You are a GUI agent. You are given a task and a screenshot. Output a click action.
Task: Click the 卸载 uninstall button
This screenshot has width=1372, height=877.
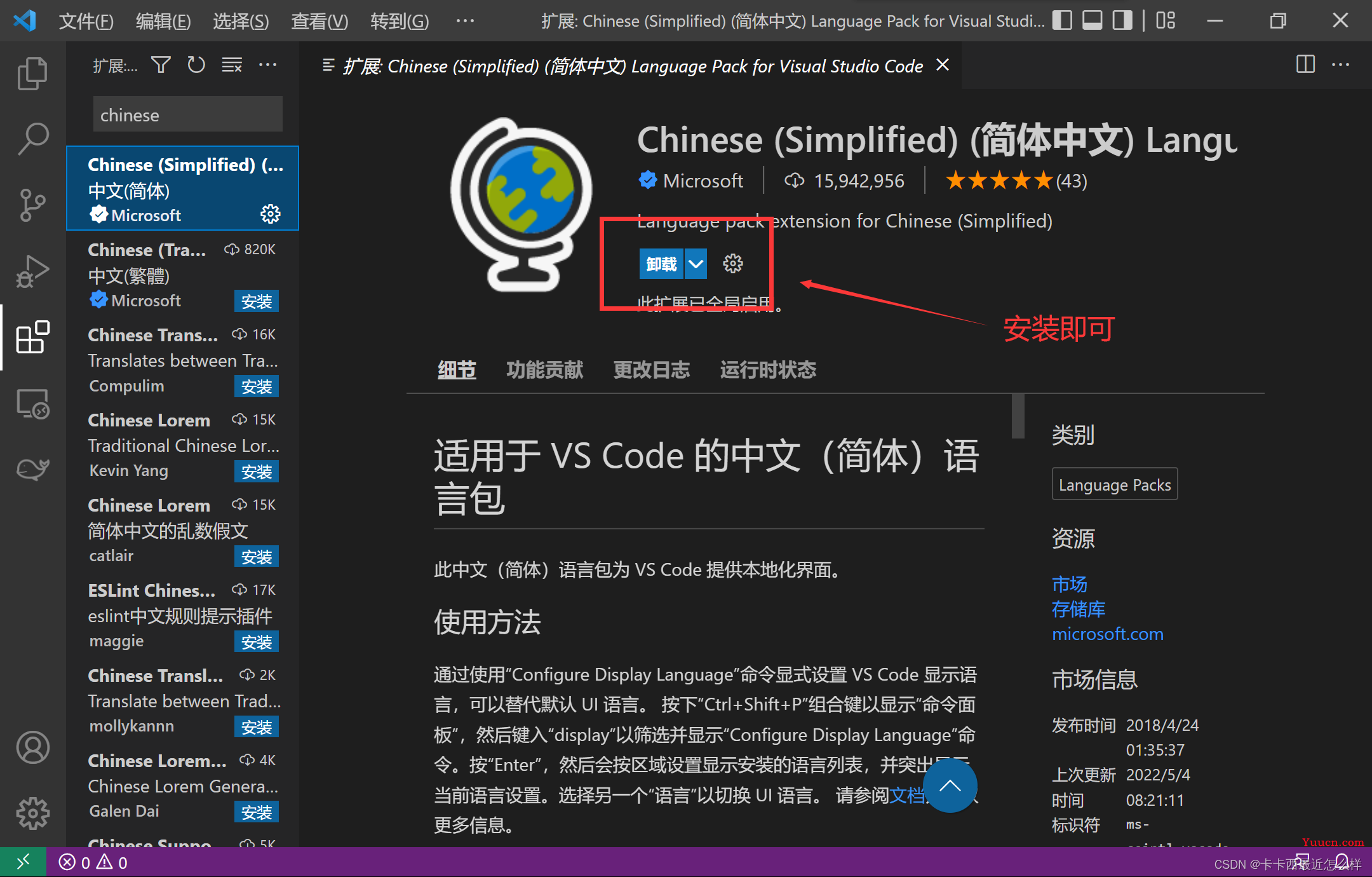point(661,264)
